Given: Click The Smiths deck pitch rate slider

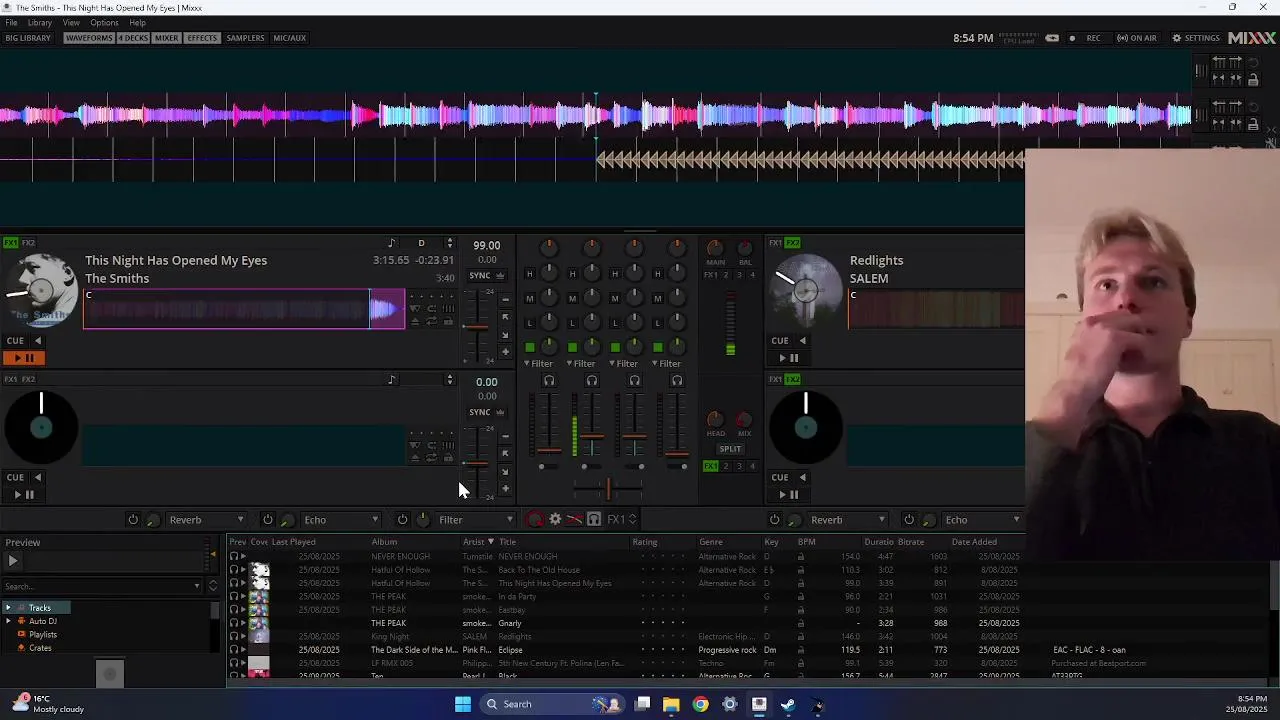Looking at the screenshot, I should point(477,327).
